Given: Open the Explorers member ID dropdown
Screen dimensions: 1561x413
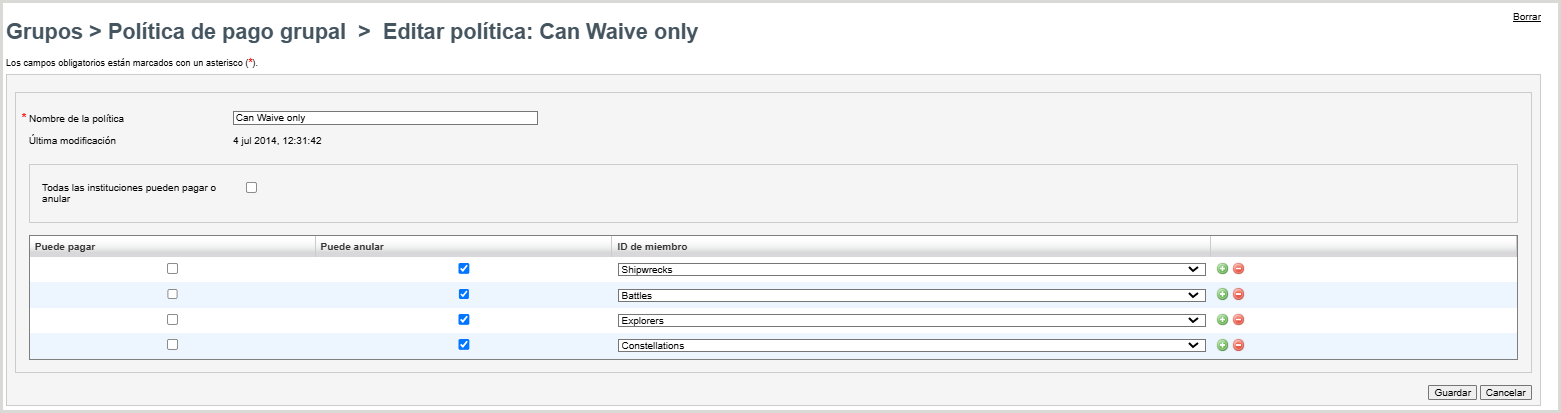Looking at the screenshot, I should coord(911,320).
